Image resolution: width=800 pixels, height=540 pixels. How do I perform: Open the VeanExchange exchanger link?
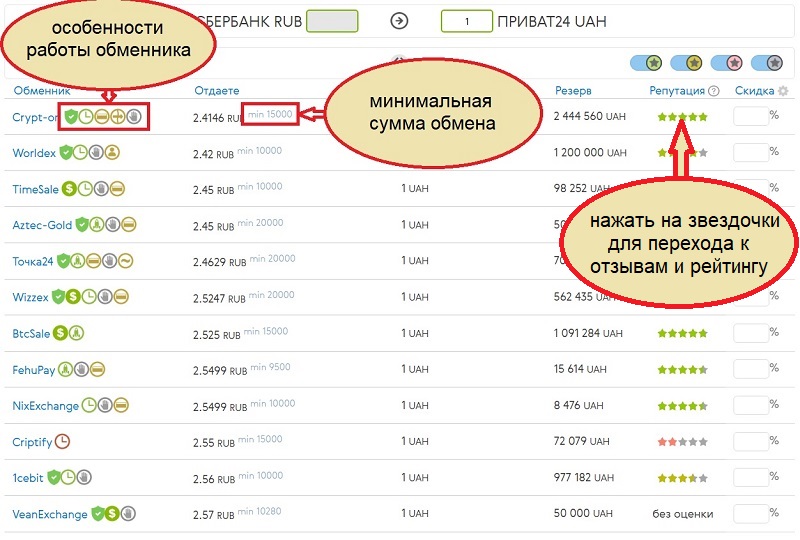tap(50, 514)
